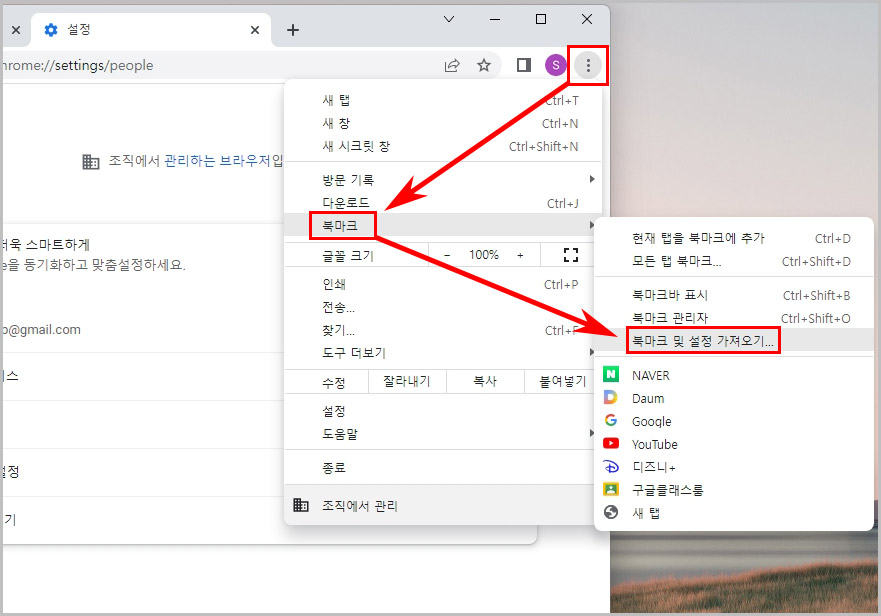The width and height of the screenshot is (881, 616).
Task: Expand the 도구 더보기 submenu
Action: click(352, 350)
